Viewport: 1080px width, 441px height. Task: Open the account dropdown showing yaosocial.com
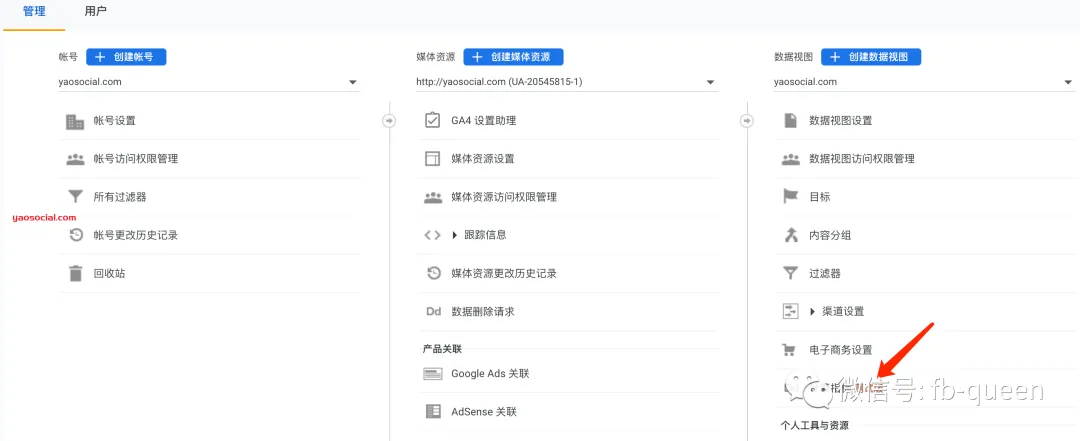(x=209, y=82)
